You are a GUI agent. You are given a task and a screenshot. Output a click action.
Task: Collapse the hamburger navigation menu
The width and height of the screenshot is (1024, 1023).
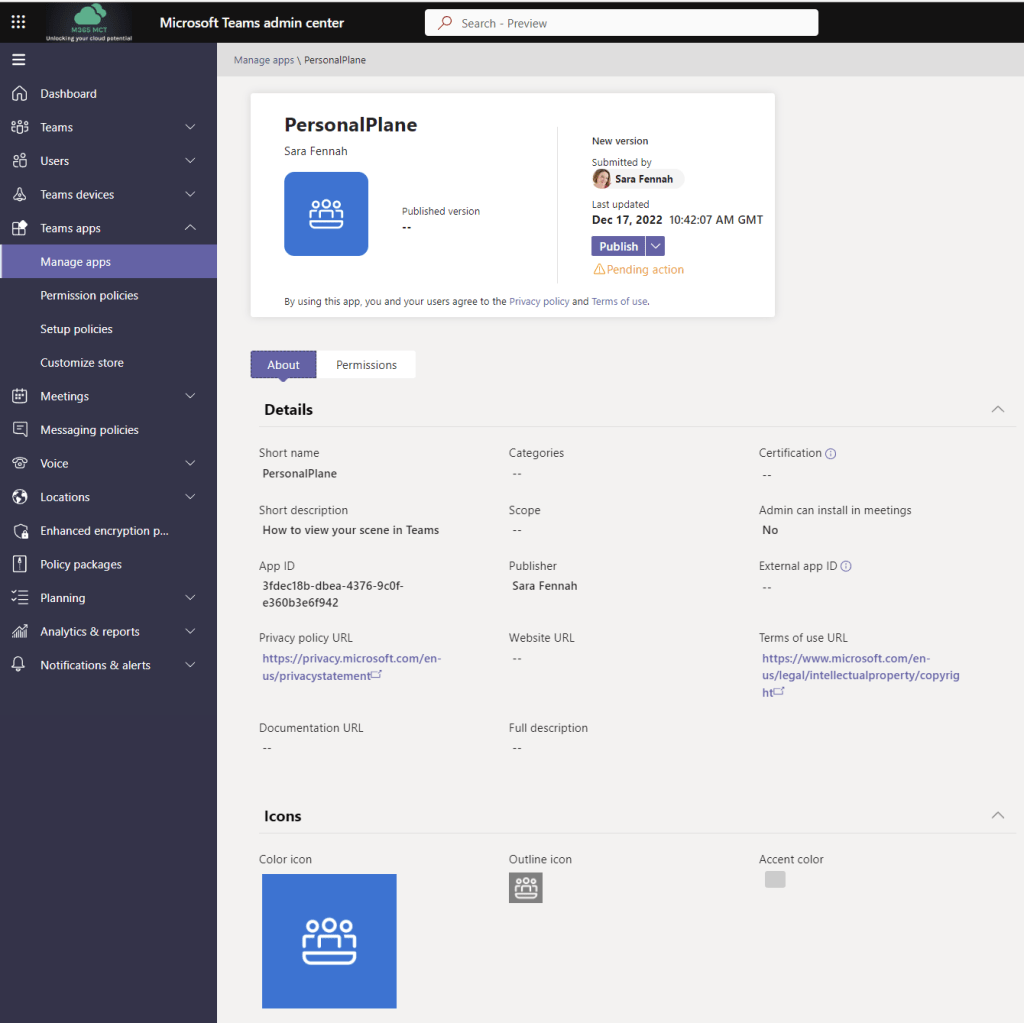coord(19,60)
